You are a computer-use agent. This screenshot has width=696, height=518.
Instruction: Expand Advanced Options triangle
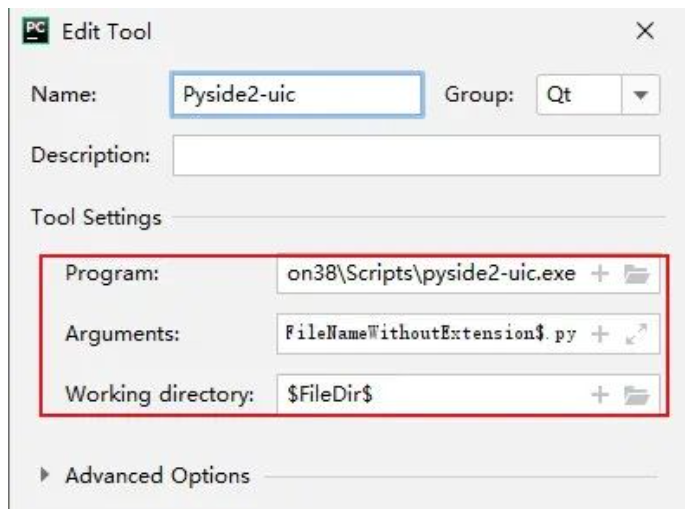click(x=44, y=475)
